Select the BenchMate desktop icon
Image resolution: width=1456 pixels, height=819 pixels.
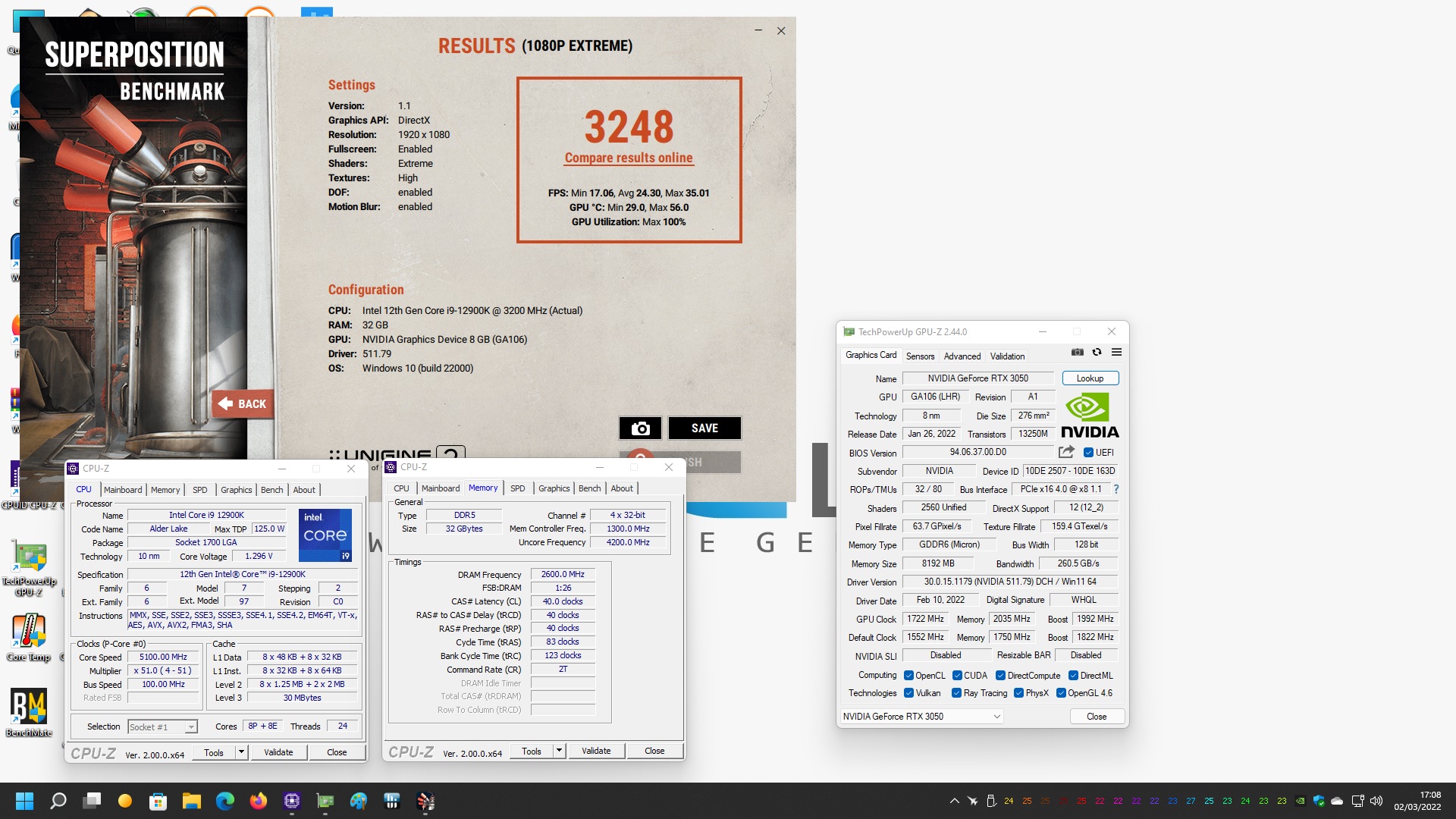[x=29, y=712]
